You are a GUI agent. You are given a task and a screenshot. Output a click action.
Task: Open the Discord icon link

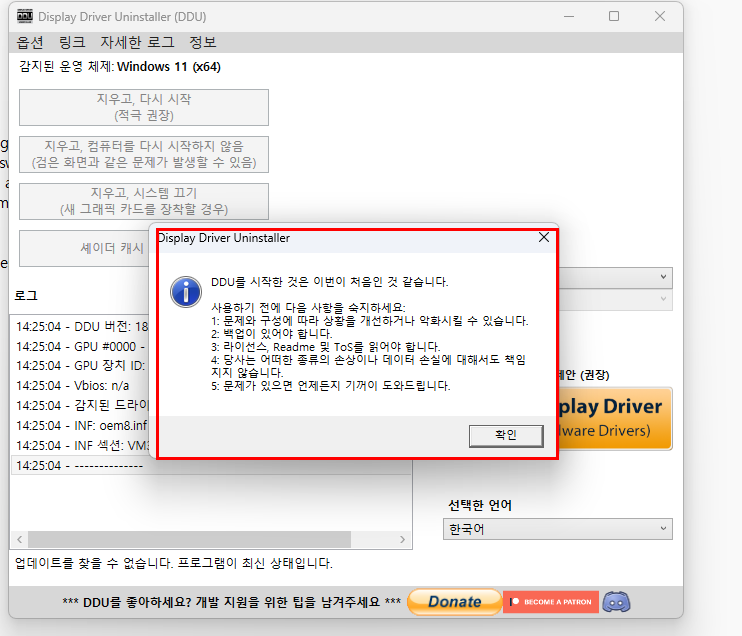pyautogui.click(x=616, y=602)
